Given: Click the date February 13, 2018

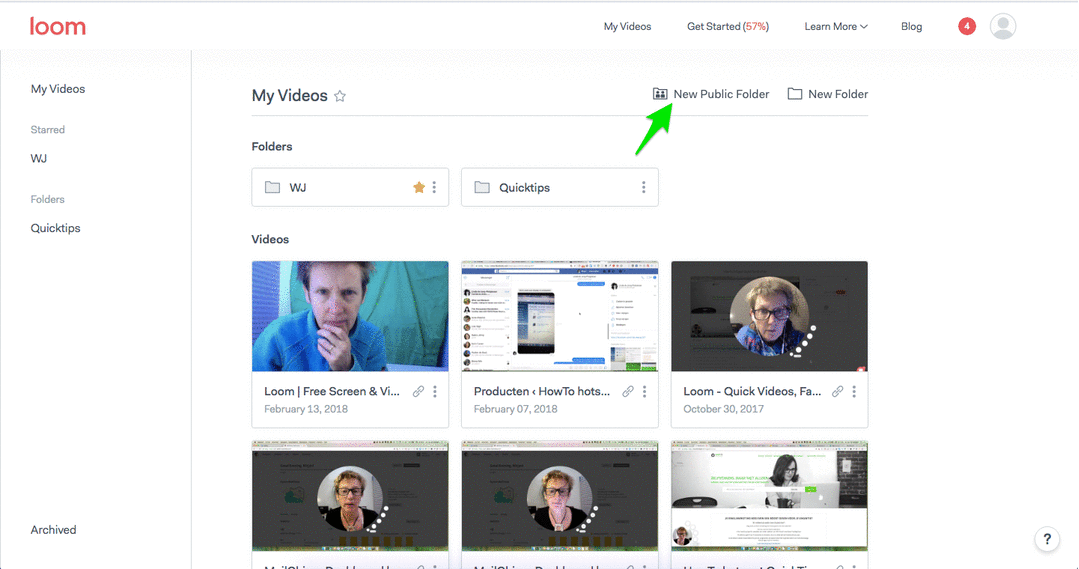Looking at the screenshot, I should 306,409.
